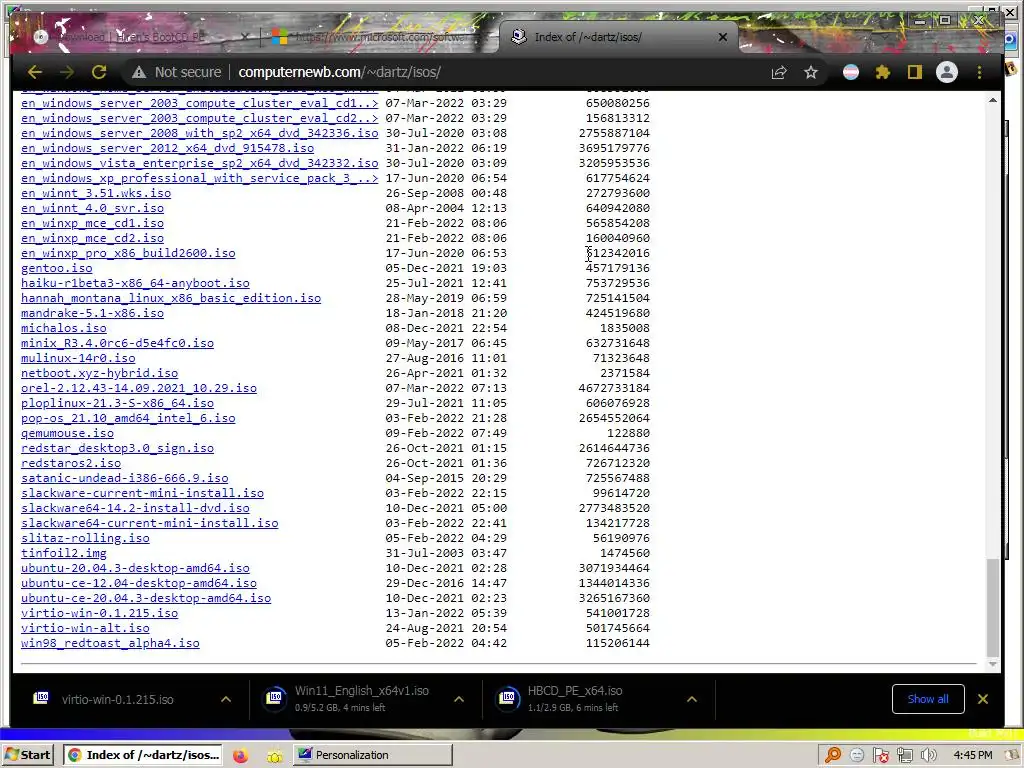Close the Index of /~dartz/isos/ tab
Screen dimensions: 1024x768
[723, 37]
